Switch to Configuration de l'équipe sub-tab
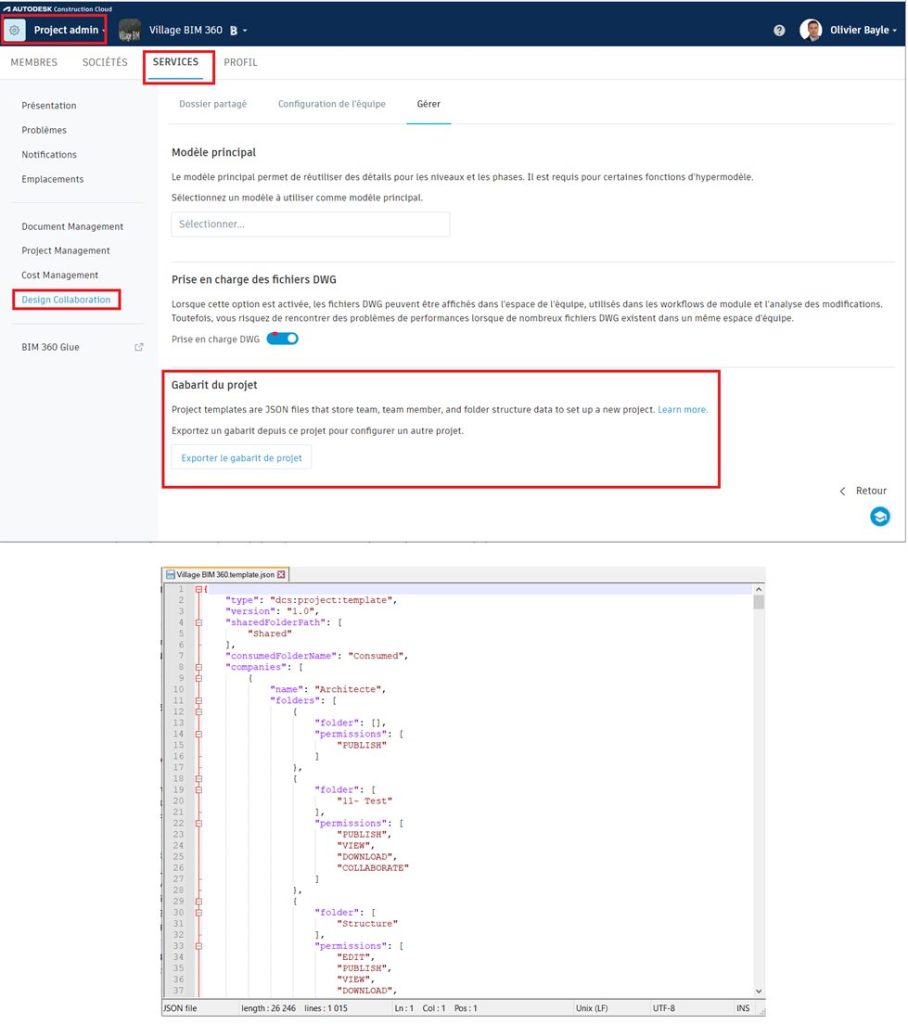 pyautogui.click(x=332, y=104)
